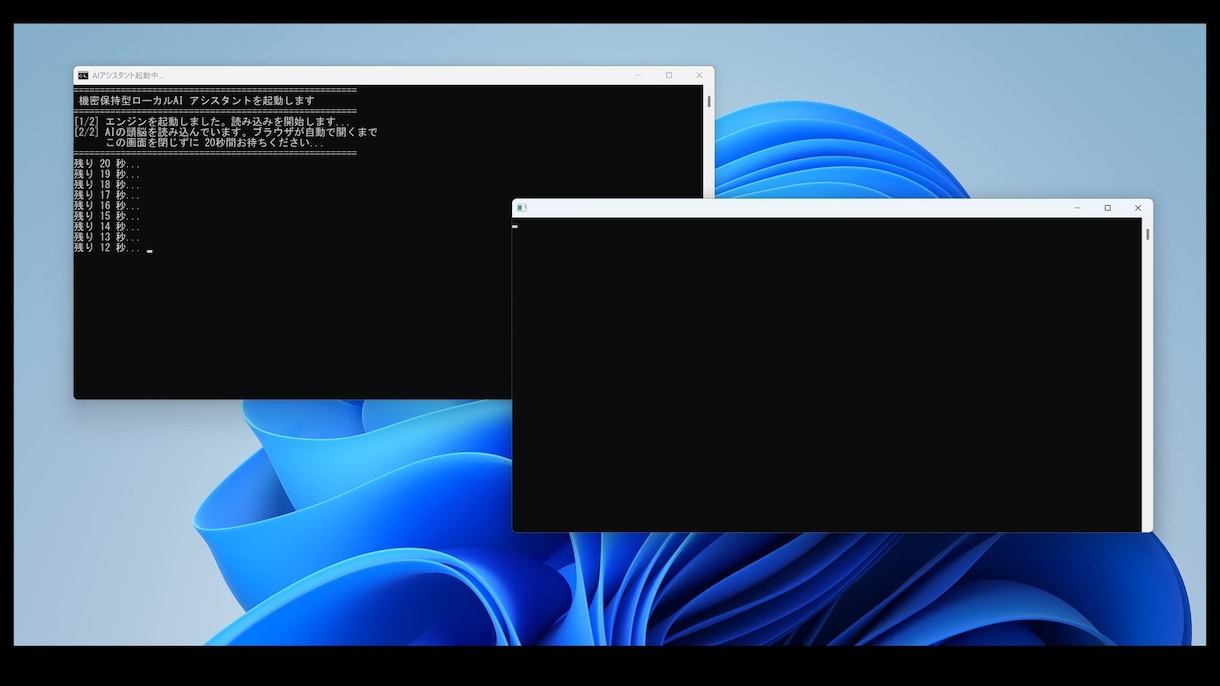The width and height of the screenshot is (1220, 686).
Task: Click the countdown line 残り 15 秒...
Action: (107, 216)
